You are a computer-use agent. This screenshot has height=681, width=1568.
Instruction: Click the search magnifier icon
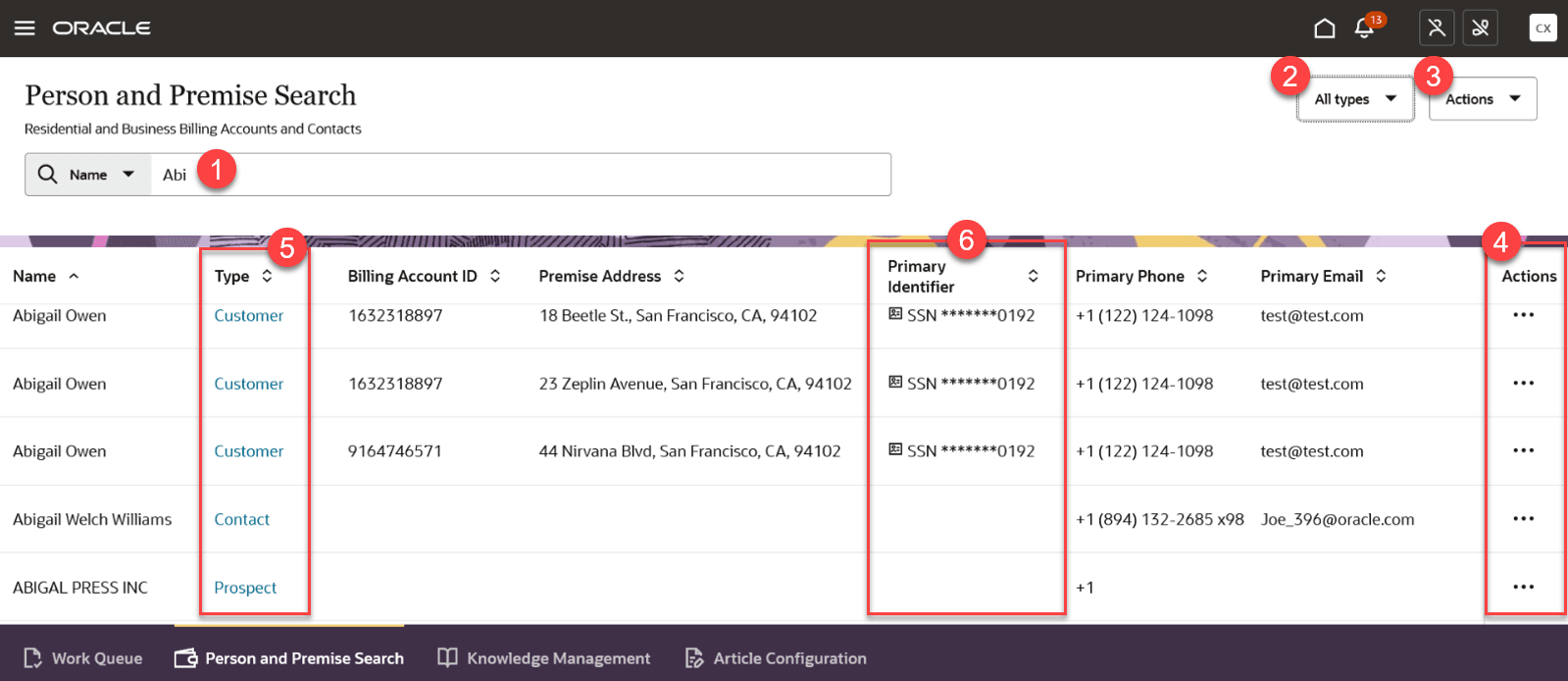(47, 174)
